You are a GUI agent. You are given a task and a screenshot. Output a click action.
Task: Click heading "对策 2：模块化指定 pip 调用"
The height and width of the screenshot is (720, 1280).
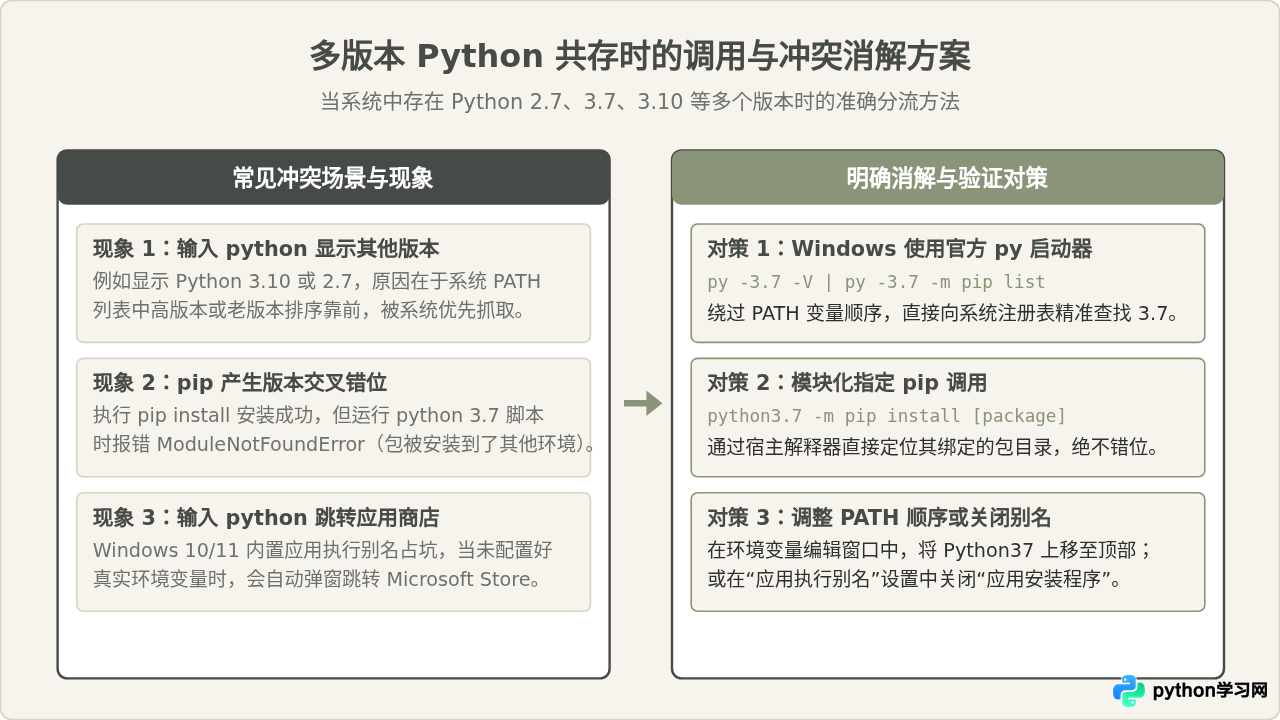tap(847, 383)
